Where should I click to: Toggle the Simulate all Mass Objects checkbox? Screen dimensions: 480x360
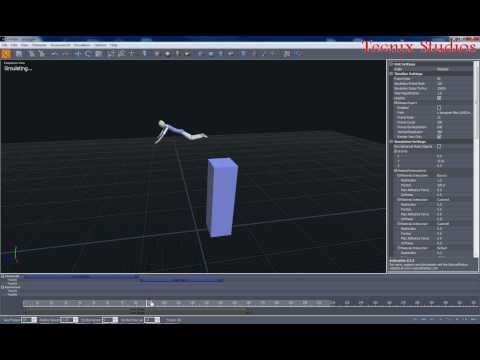pyautogui.click(x=439, y=146)
